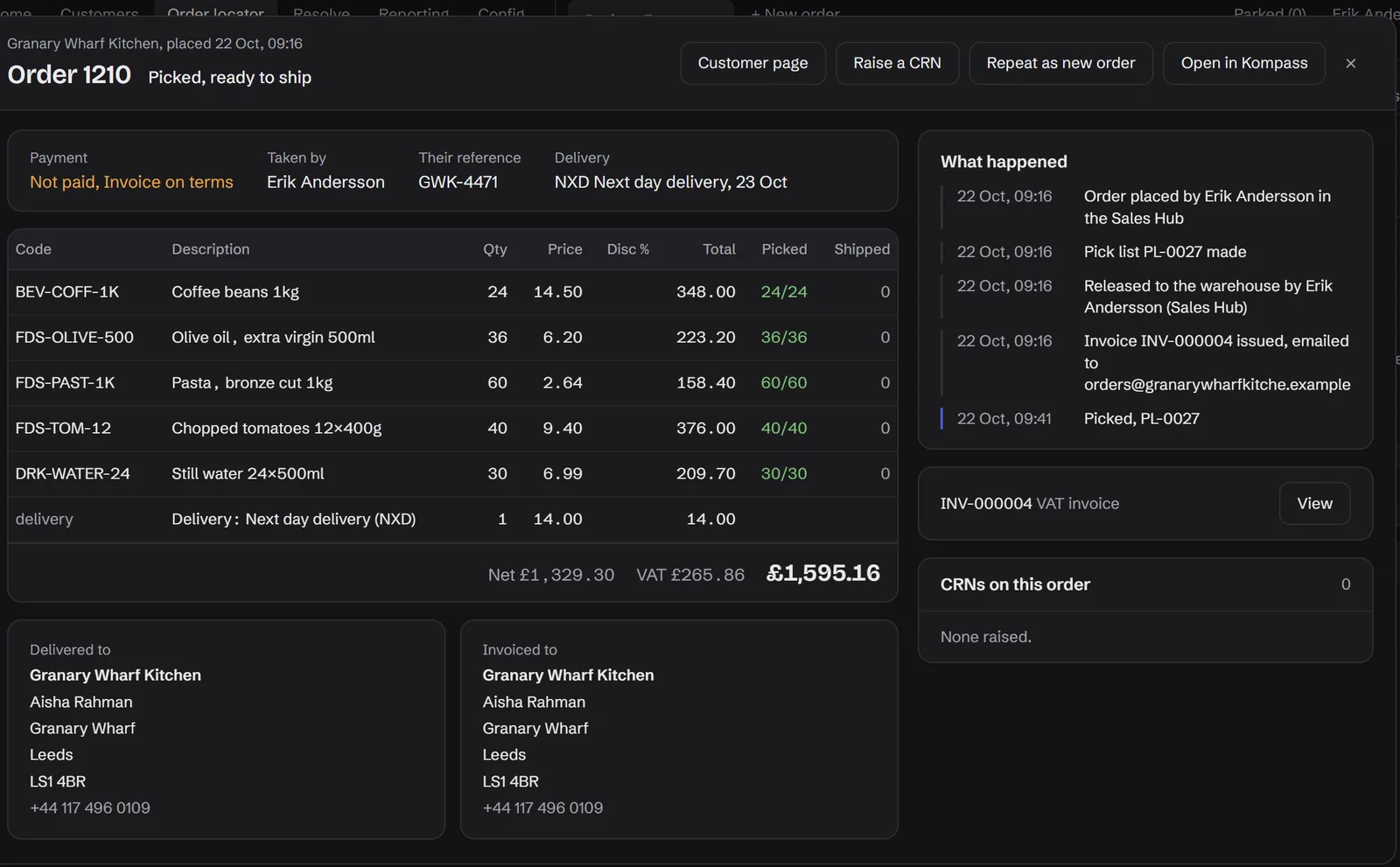Click their reference GWK-4471

pos(458,182)
